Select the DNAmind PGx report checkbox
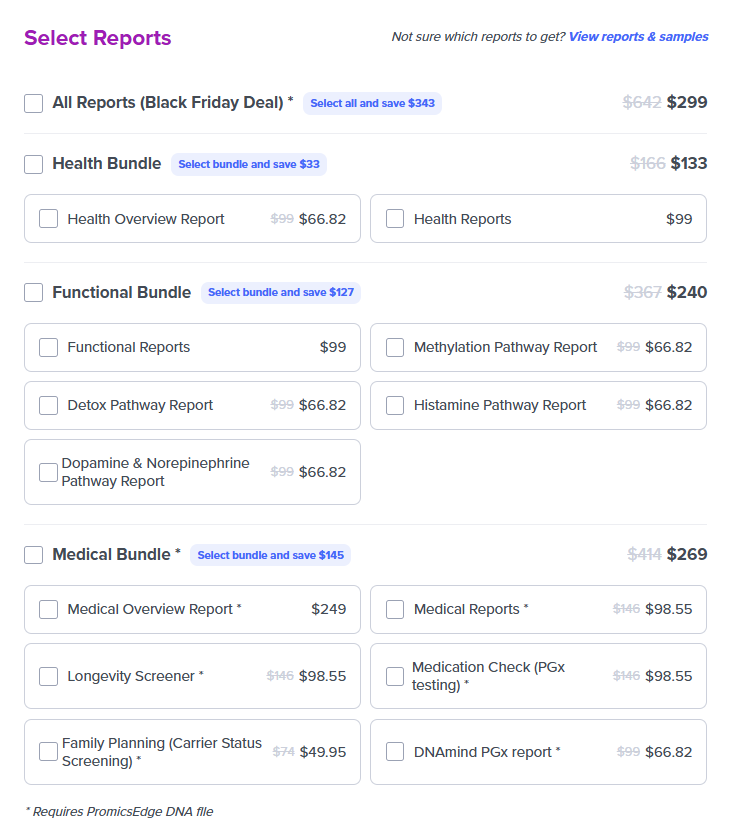 tap(395, 751)
